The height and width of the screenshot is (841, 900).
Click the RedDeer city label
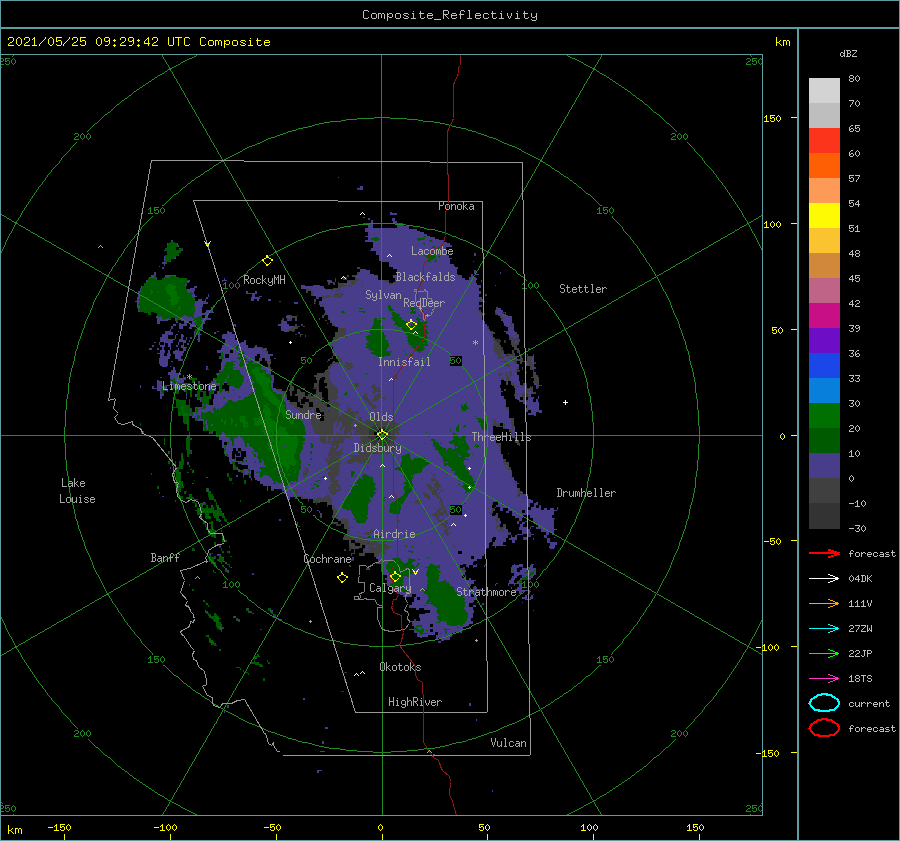pos(424,303)
